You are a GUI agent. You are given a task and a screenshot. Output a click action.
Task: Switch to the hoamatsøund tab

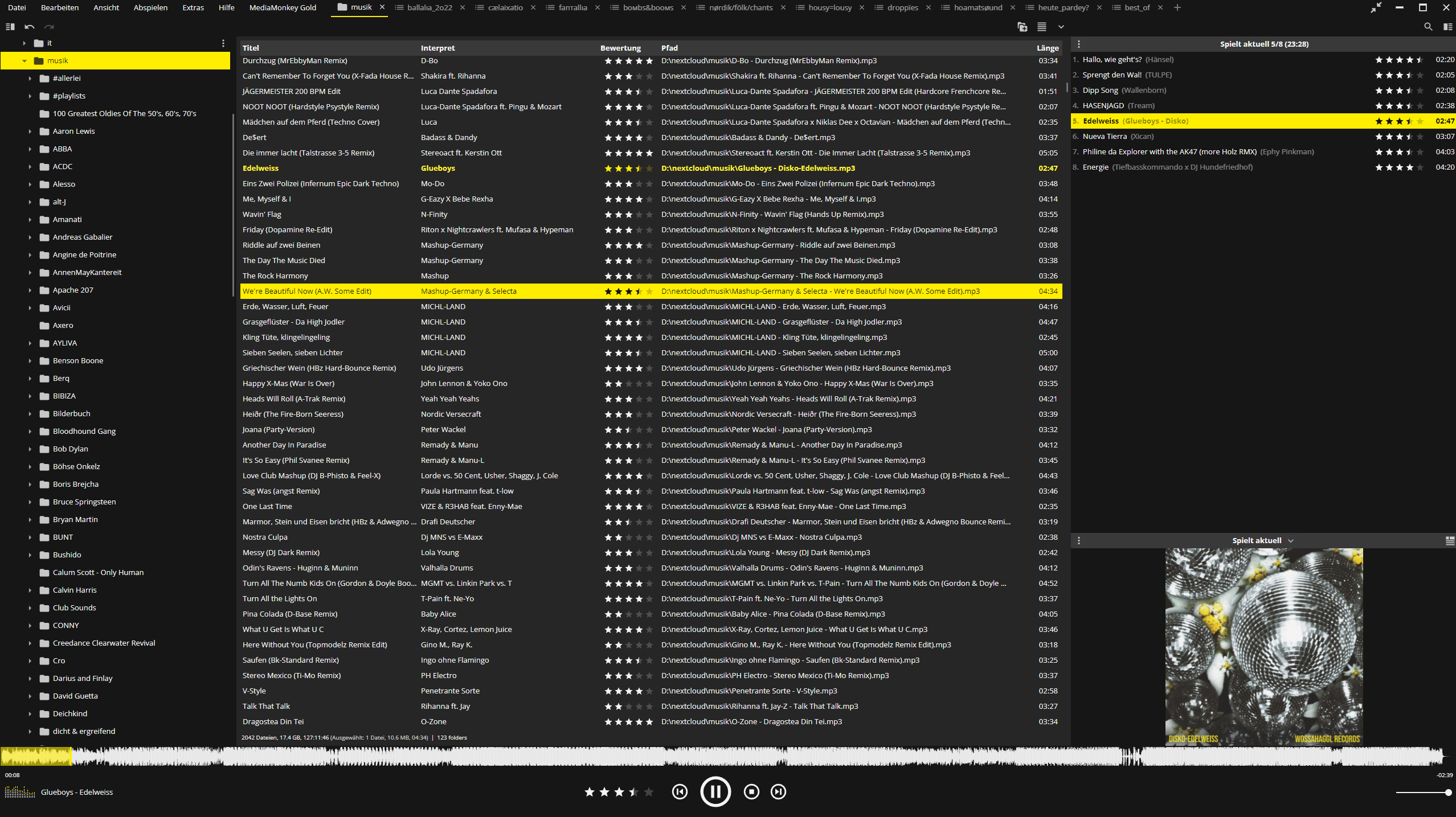point(978,7)
